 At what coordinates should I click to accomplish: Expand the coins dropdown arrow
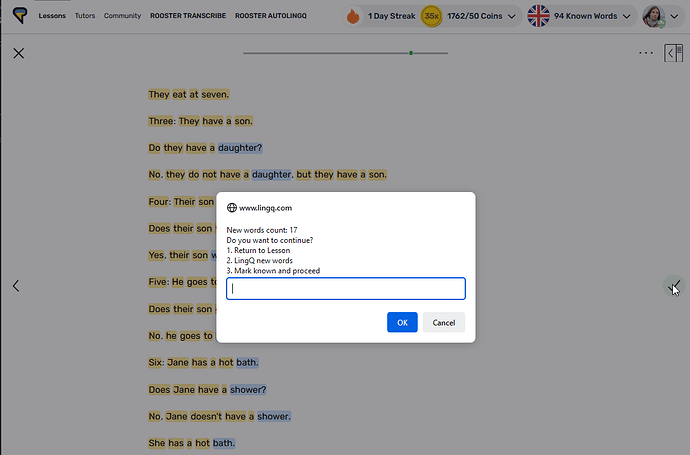(x=512, y=16)
